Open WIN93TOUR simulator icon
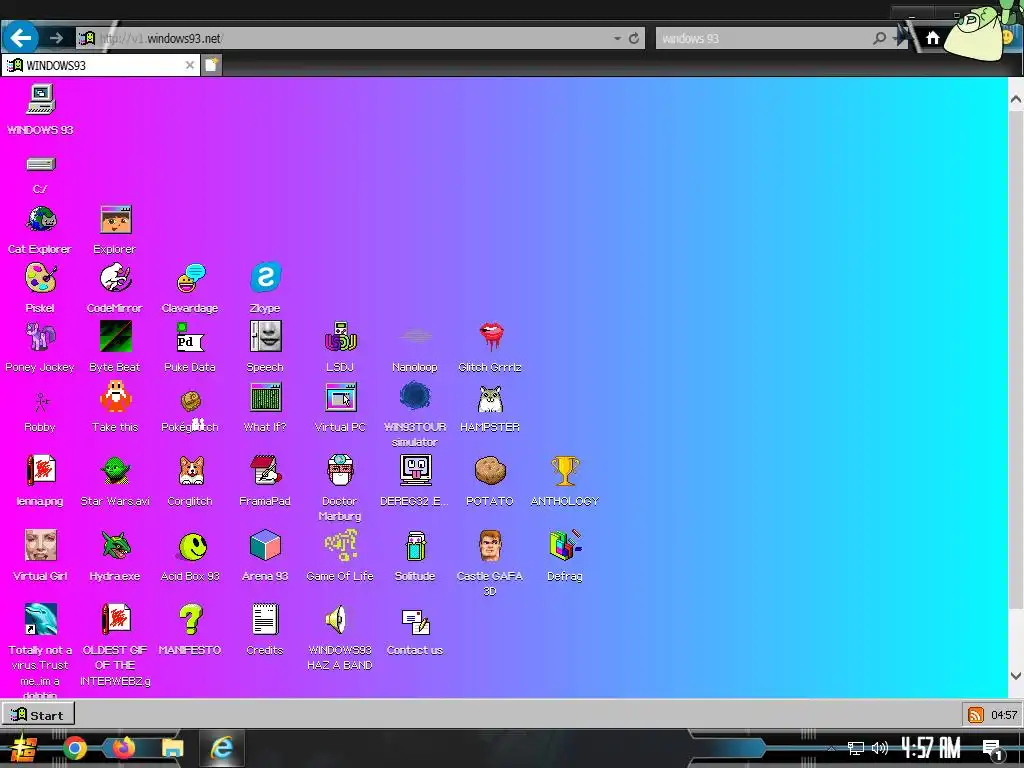Screen dimensions: 1024x768 (415, 396)
